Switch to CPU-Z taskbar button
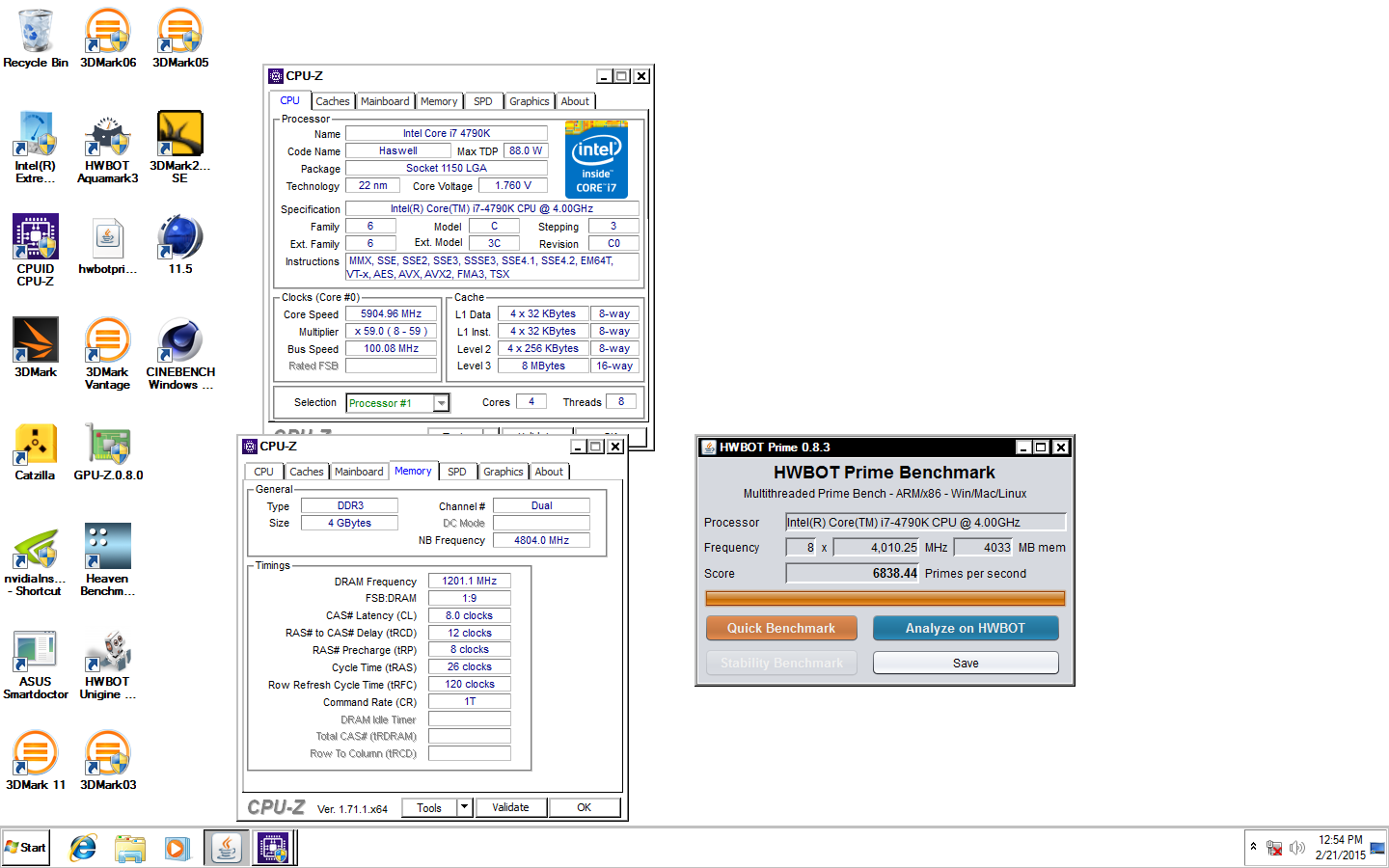Screen dimensions: 1389x868 273,848
